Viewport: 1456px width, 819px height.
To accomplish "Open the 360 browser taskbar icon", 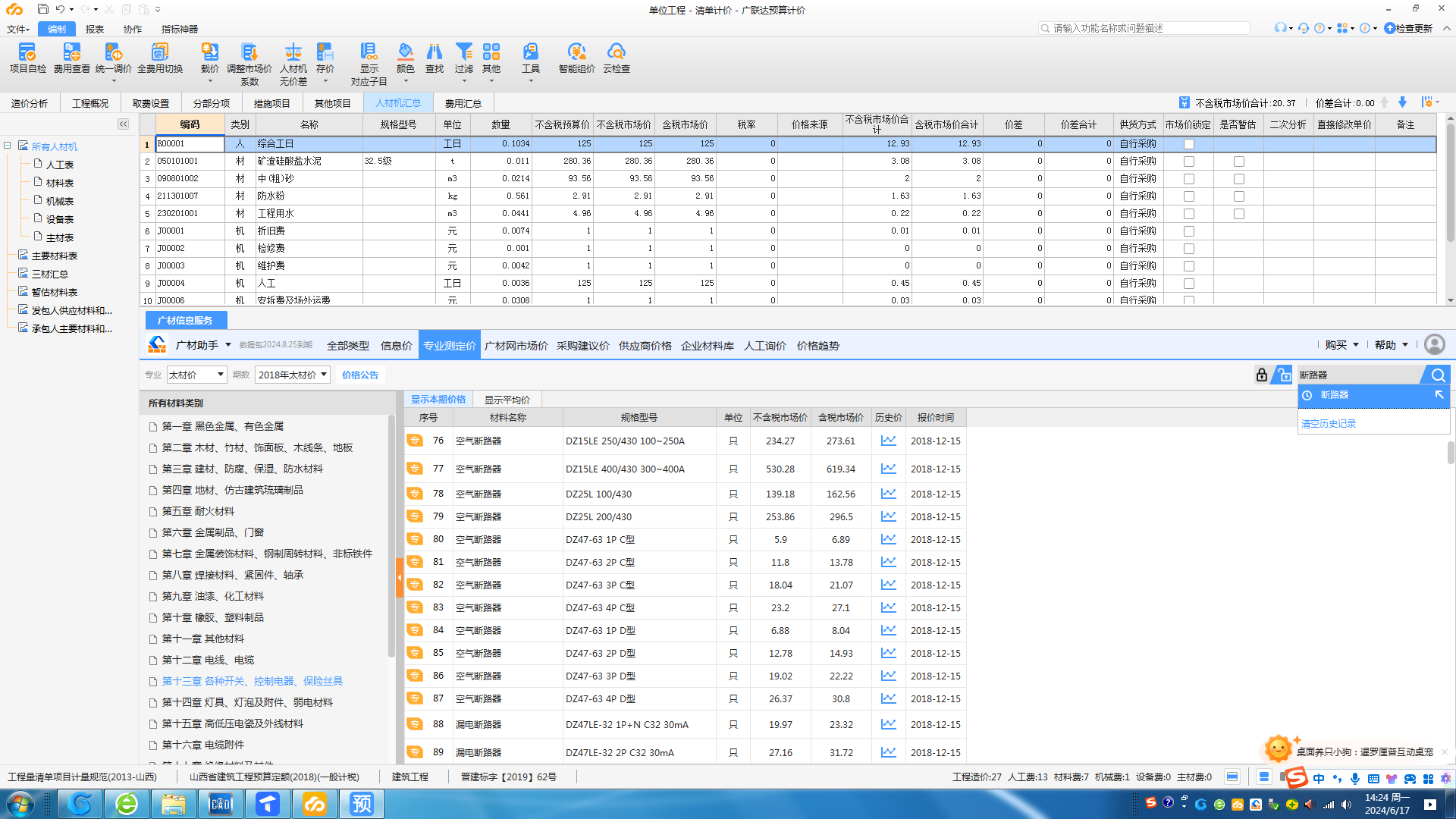I will point(126,804).
